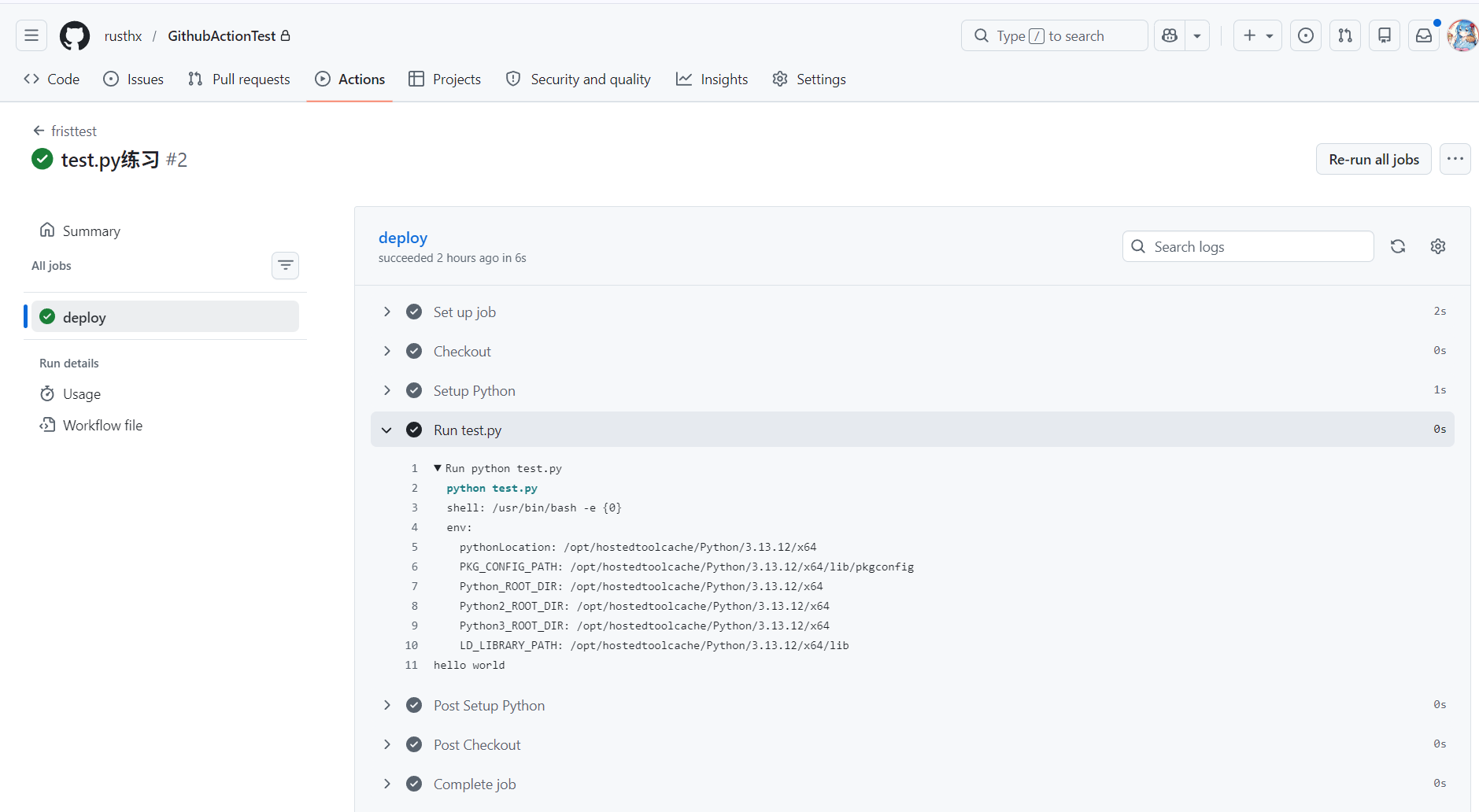1479x812 pixels.
Task: Open the Workflow file link
Action: click(102, 426)
